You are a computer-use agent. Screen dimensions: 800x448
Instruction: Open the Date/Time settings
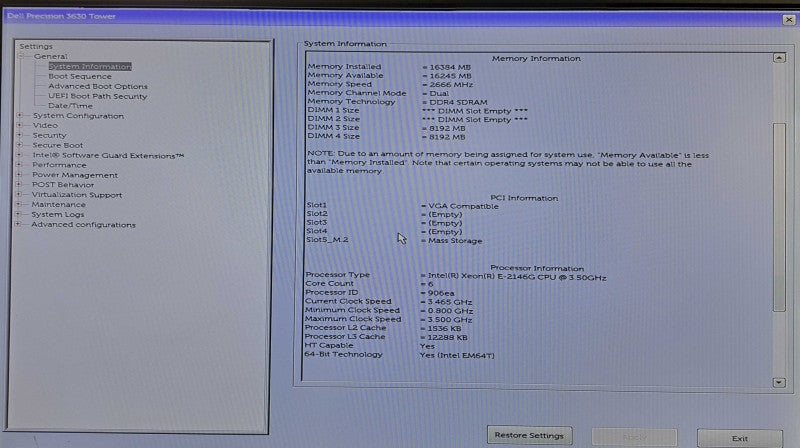tap(70, 106)
